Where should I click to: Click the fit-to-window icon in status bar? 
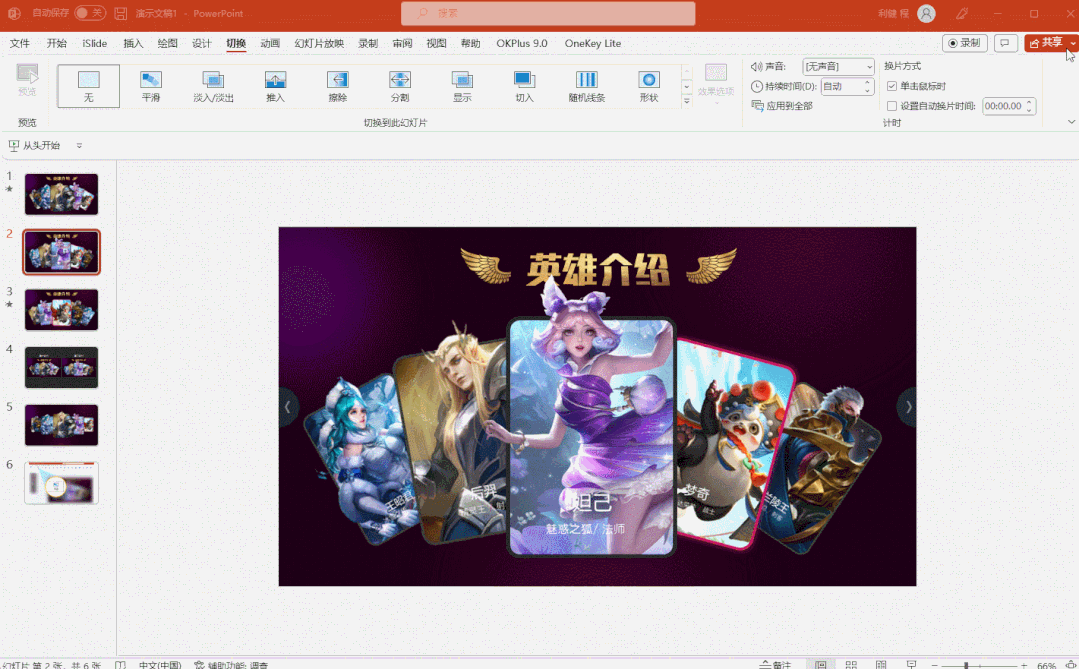pyautogui.click(x=1070, y=665)
